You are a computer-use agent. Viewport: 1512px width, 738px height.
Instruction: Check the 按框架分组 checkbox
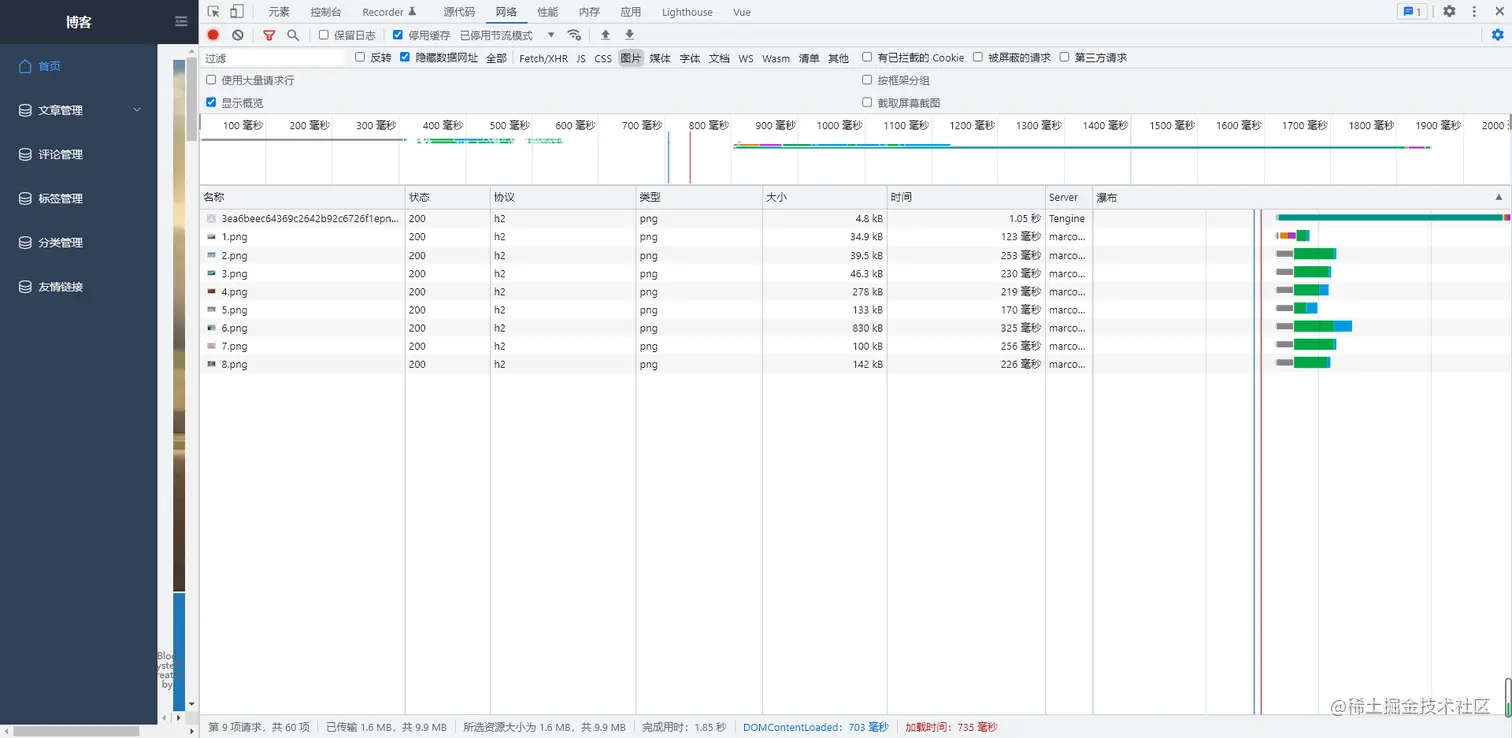[x=867, y=80]
